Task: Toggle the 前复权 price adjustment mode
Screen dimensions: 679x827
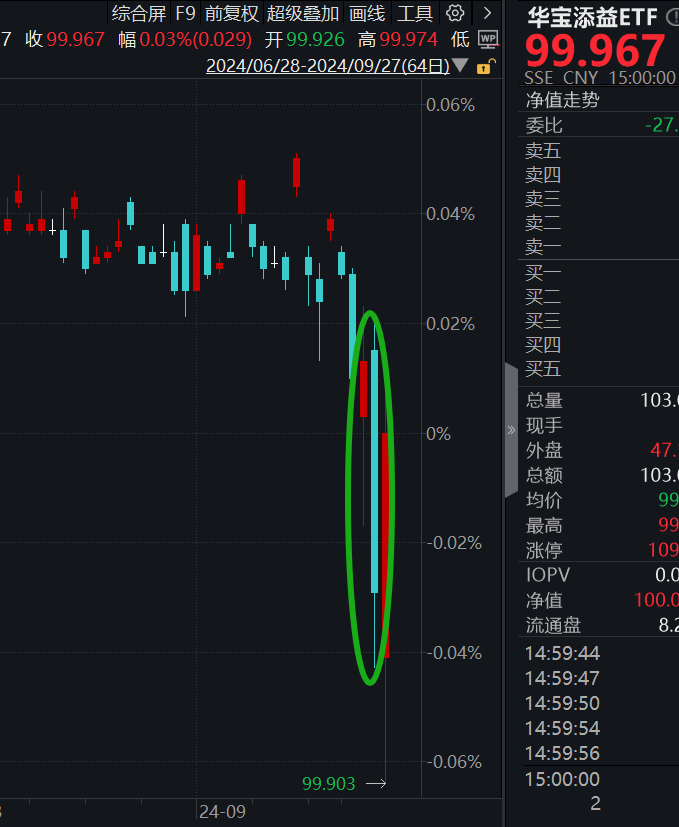Action: 231,13
